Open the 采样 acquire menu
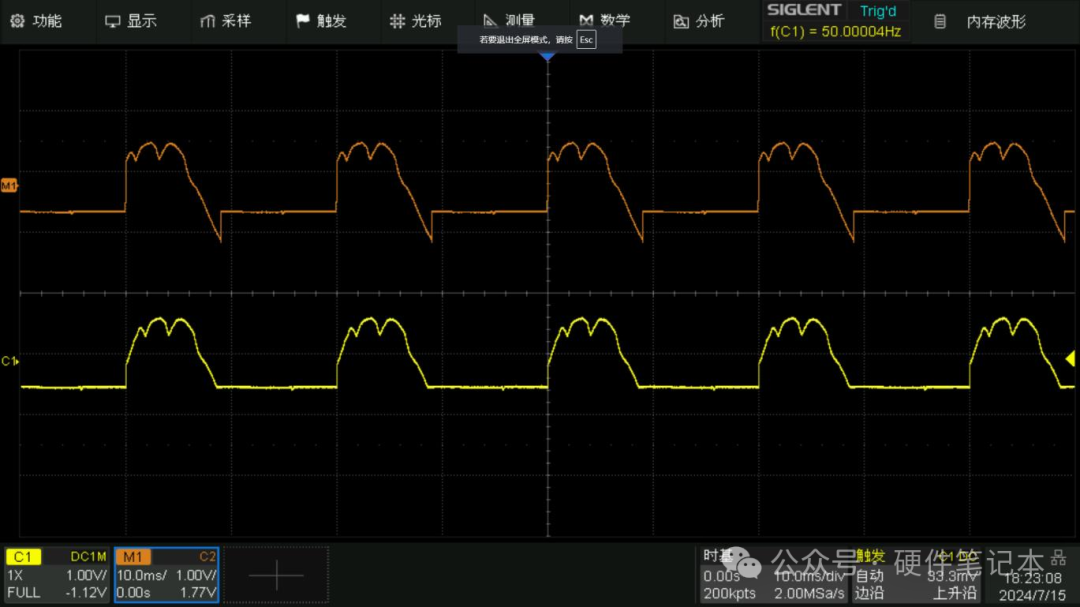 click(x=225, y=21)
